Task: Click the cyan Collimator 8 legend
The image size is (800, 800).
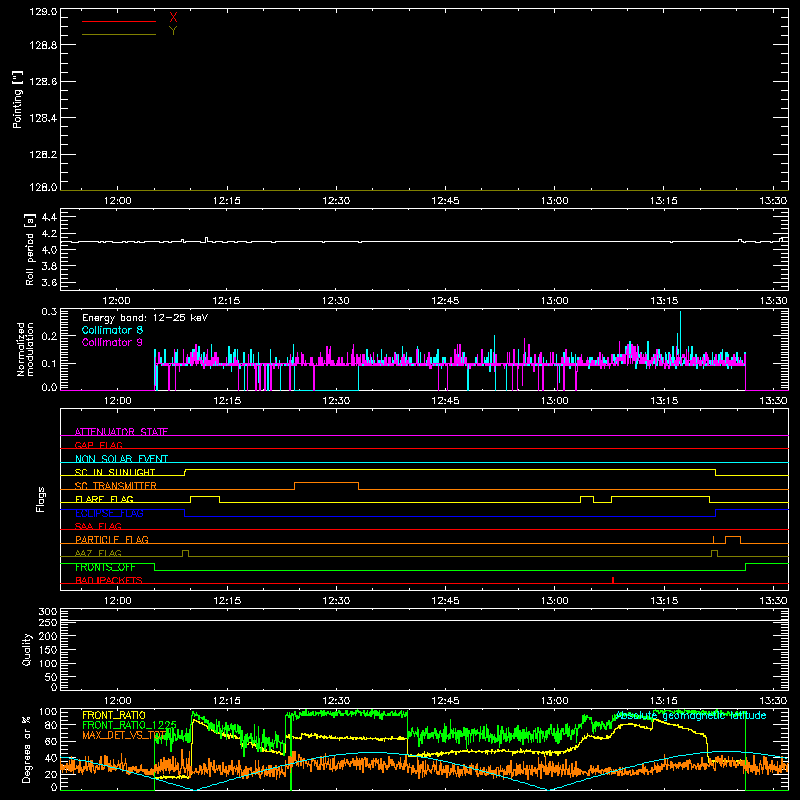Action: tap(112, 330)
